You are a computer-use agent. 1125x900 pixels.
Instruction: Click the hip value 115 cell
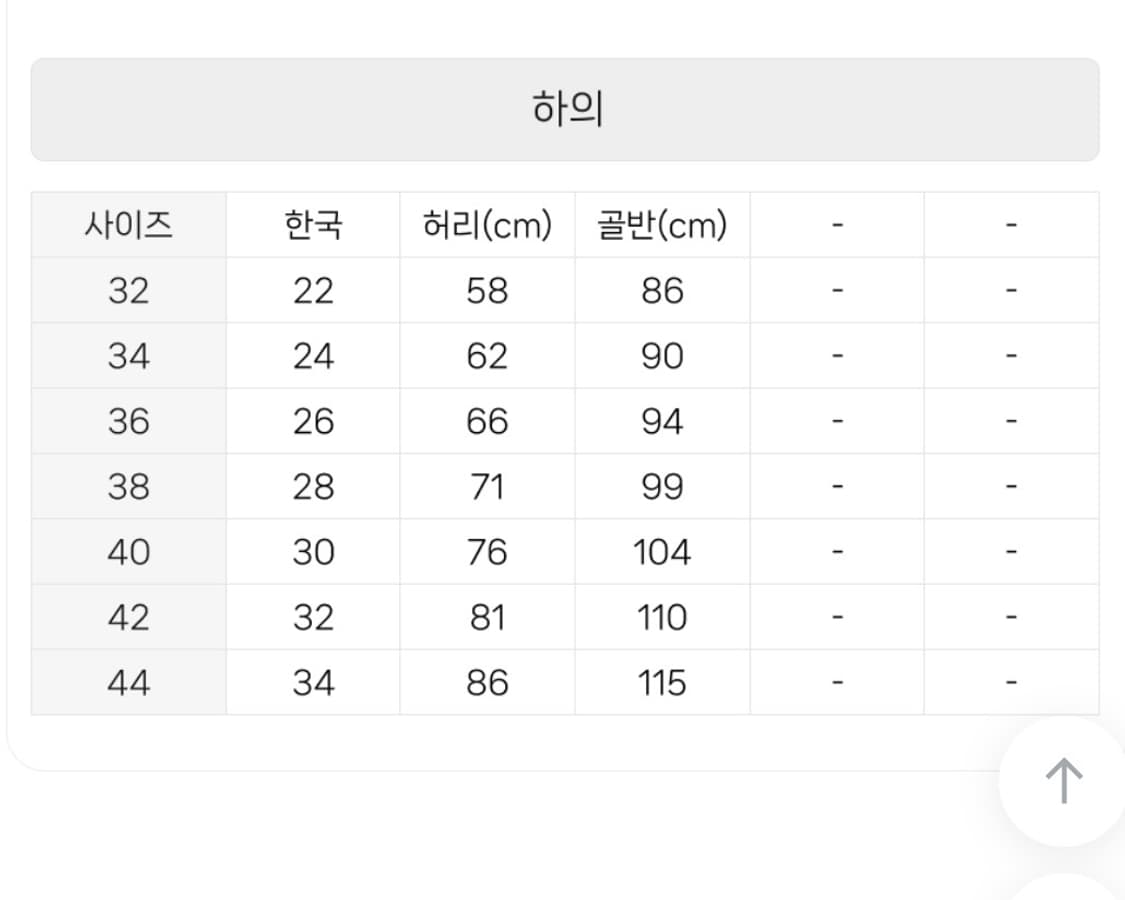pyautogui.click(x=661, y=683)
